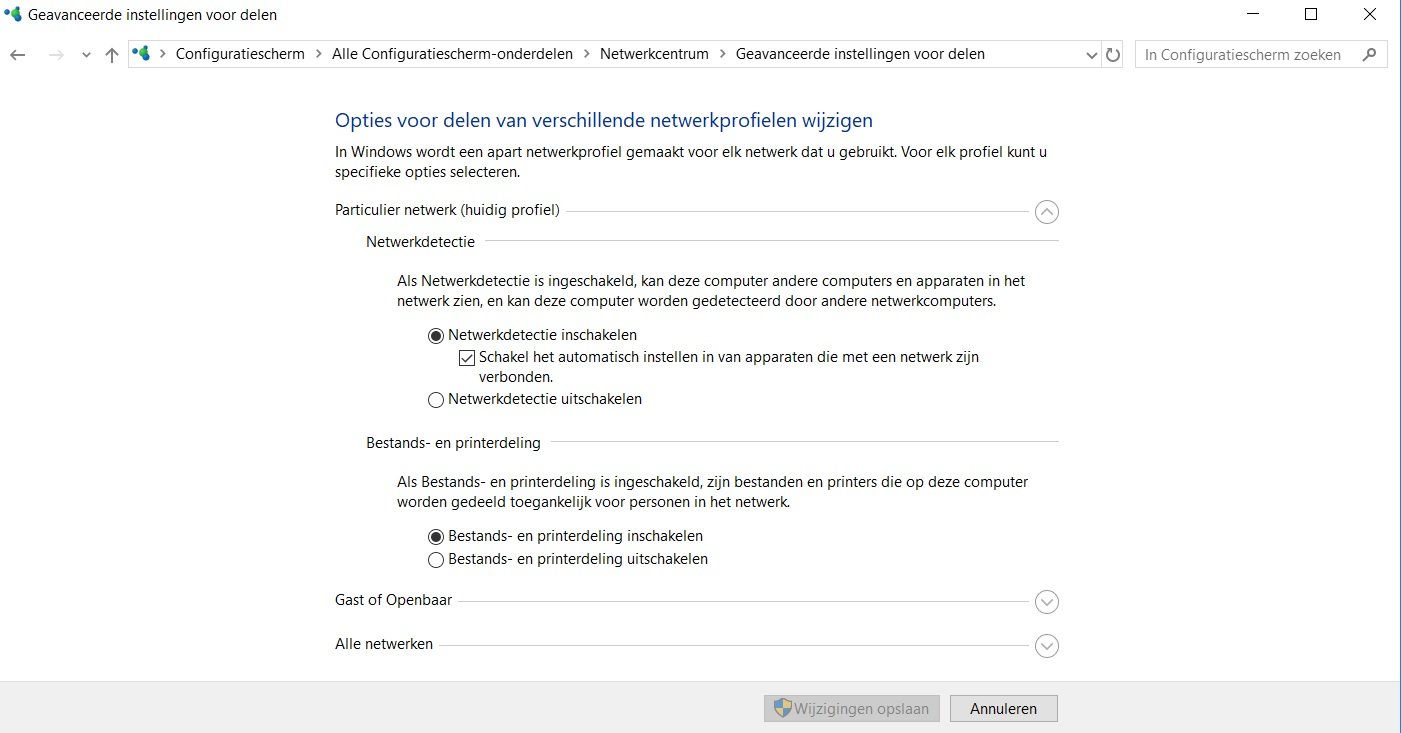The height and width of the screenshot is (733, 1401).
Task: Click the title bar window icon
Action: (13, 15)
